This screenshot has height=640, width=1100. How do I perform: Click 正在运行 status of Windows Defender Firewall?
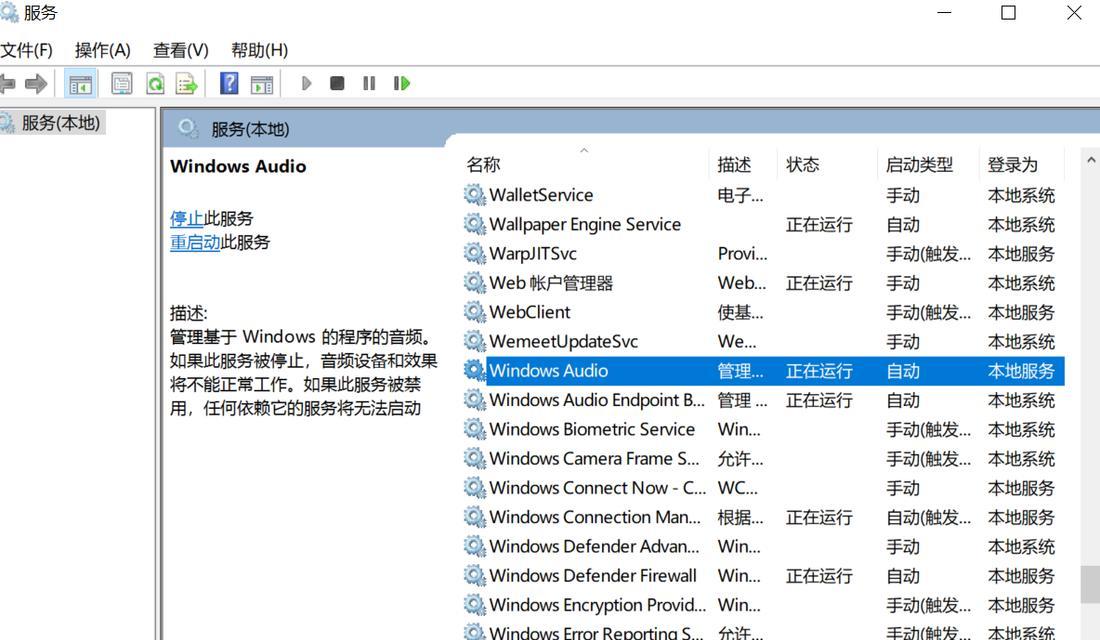pyautogui.click(x=819, y=576)
